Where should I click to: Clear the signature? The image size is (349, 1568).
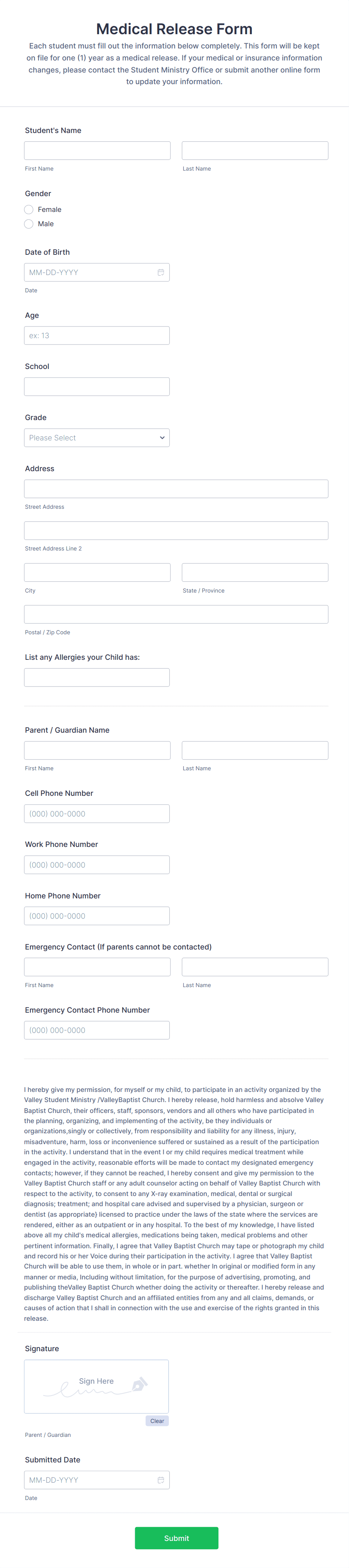157,1421
